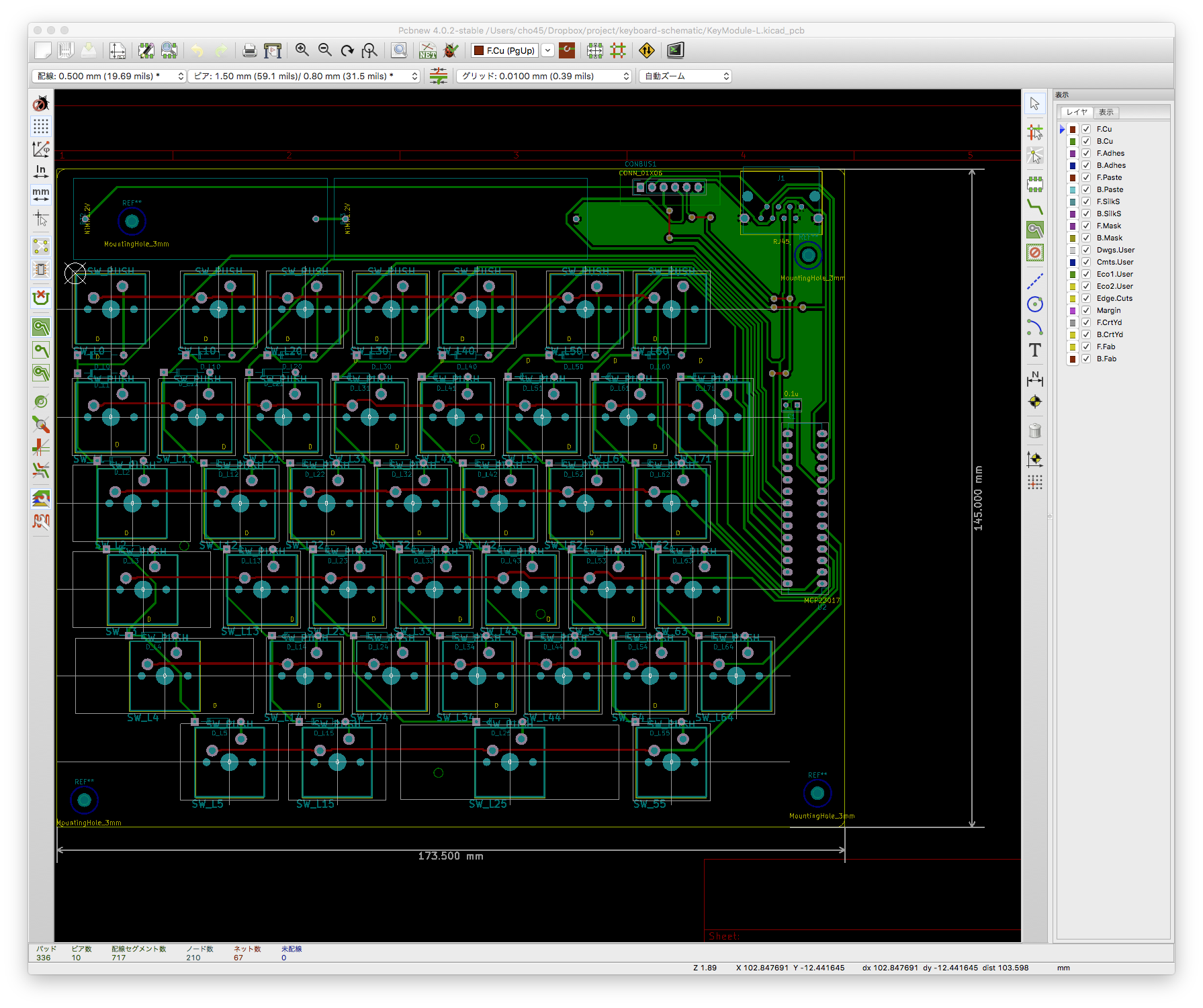
Task: Click the Zoom In magnifier icon
Action: click(302, 50)
